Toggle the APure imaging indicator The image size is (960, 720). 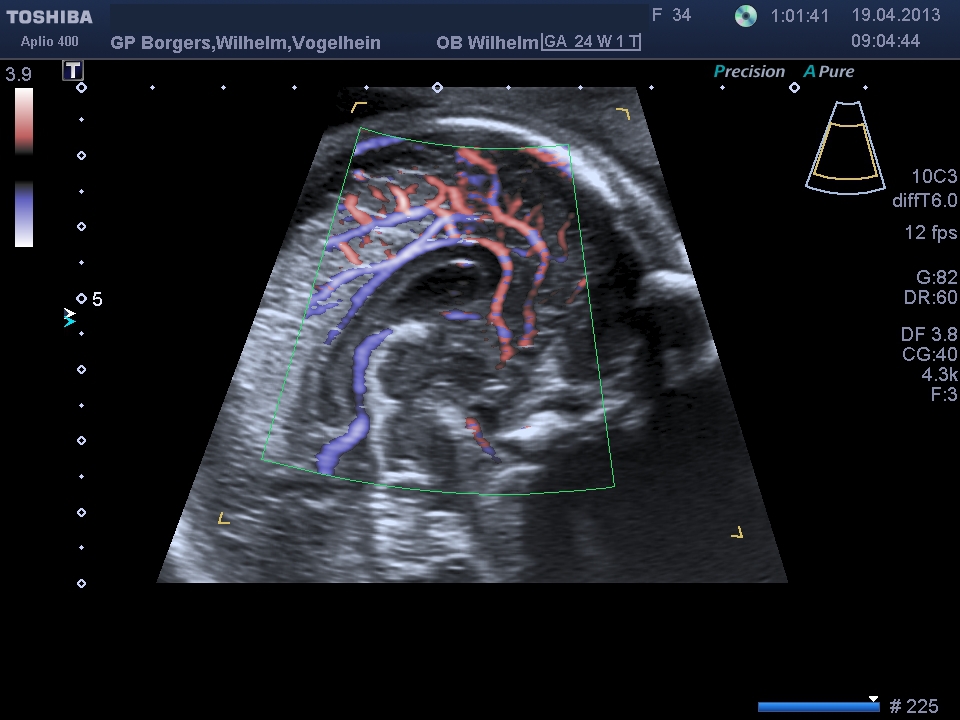(829, 72)
